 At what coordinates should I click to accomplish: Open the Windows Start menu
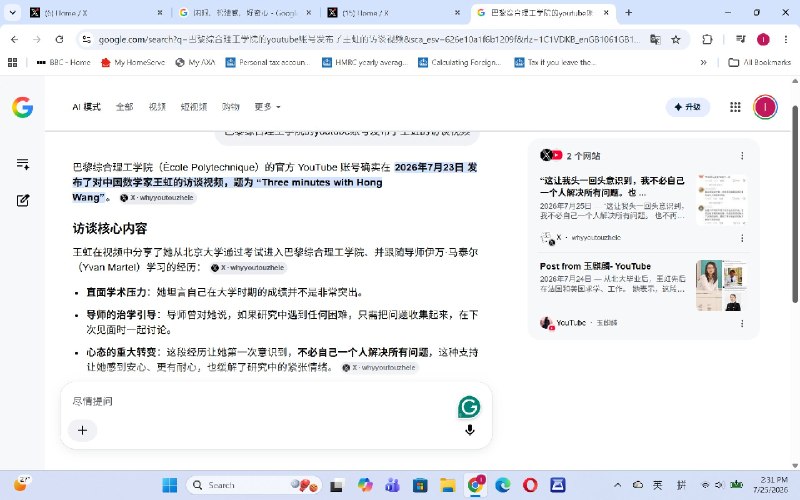coord(169,485)
